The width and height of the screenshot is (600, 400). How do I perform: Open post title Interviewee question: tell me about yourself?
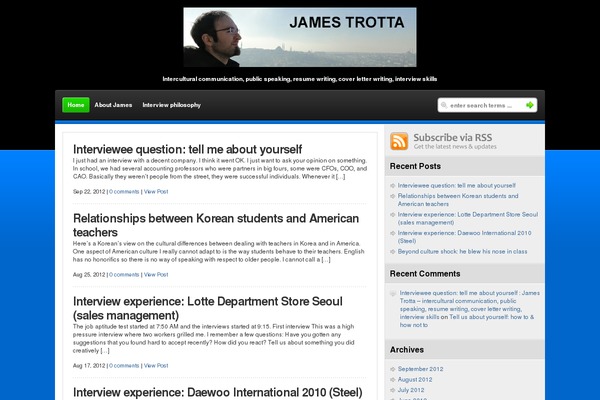pos(187,149)
